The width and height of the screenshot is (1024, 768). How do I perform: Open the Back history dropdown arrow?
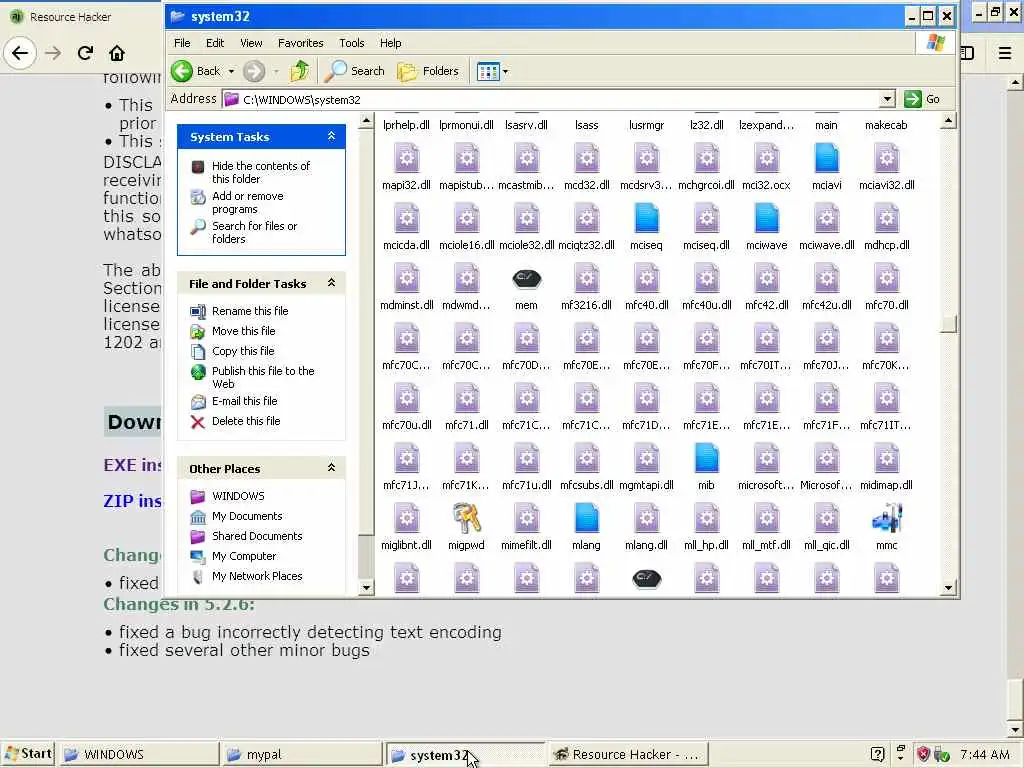point(231,71)
